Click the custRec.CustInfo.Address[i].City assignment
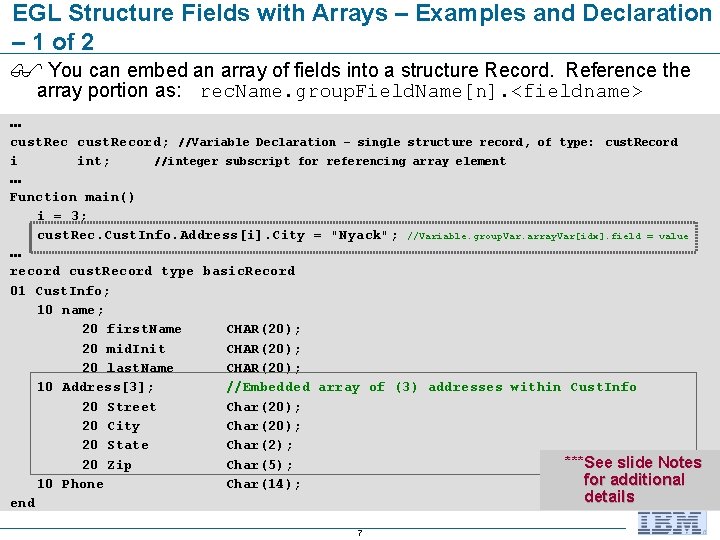720x540 pixels. pos(218,236)
